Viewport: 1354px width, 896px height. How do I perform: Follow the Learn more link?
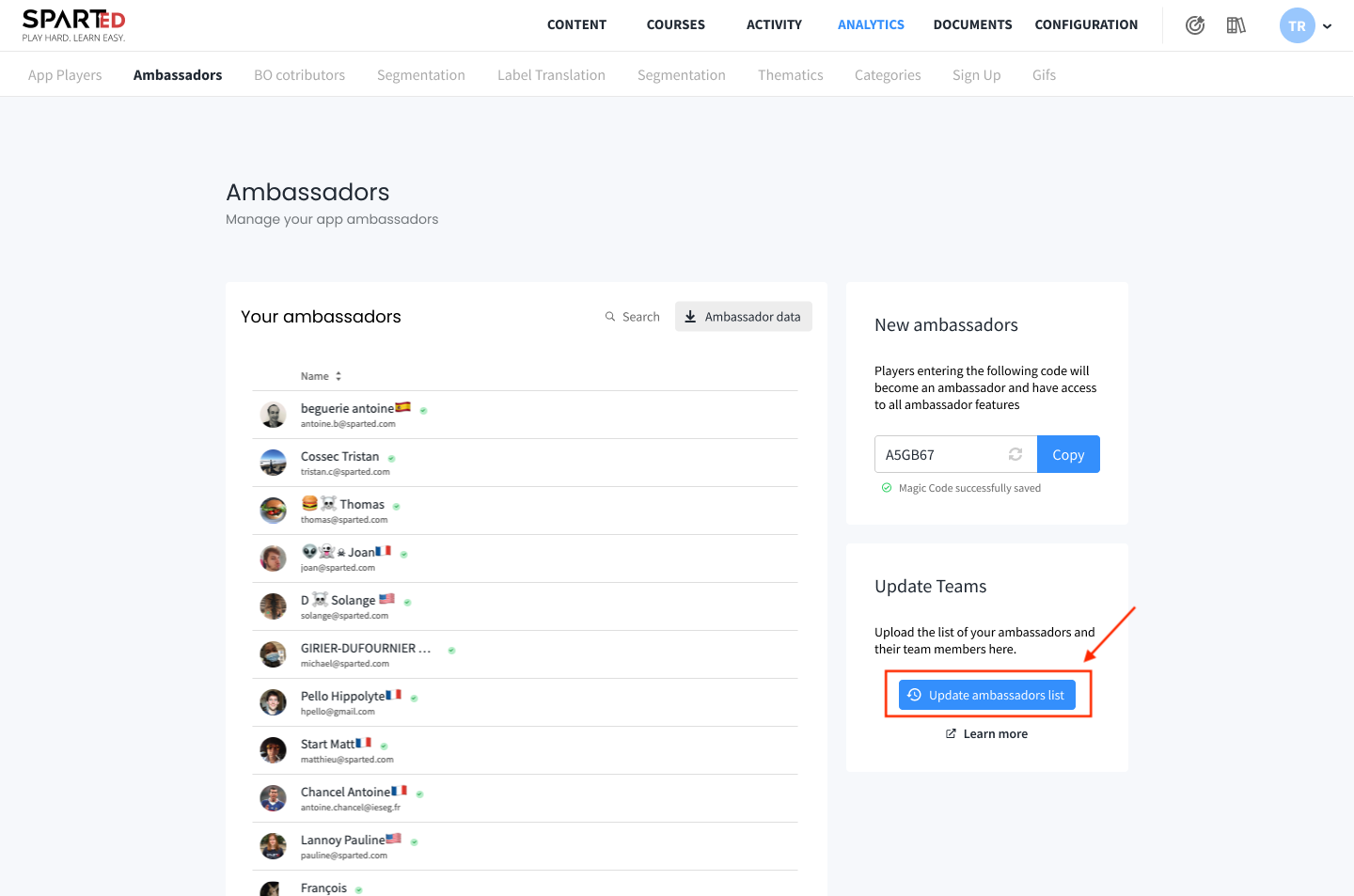click(x=986, y=734)
